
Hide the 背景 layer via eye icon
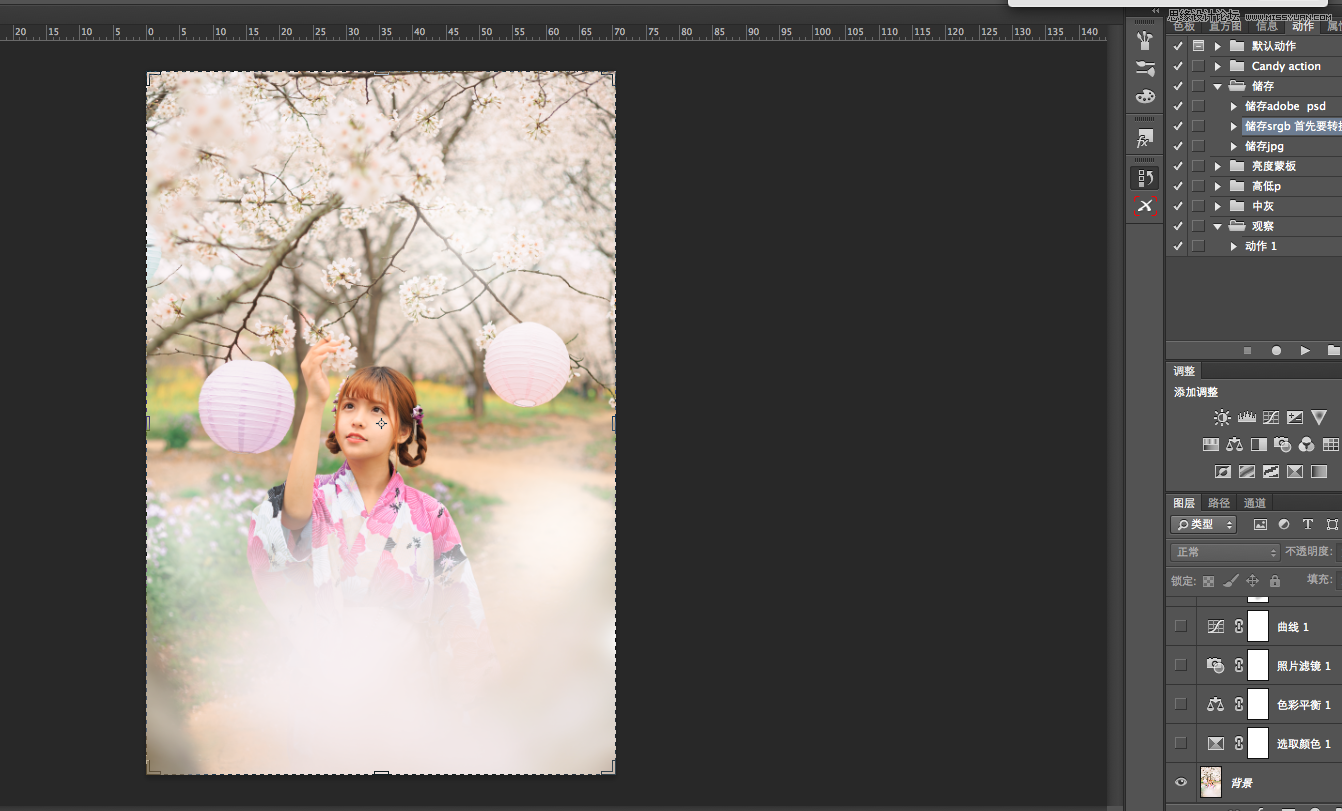coord(1181,782)
